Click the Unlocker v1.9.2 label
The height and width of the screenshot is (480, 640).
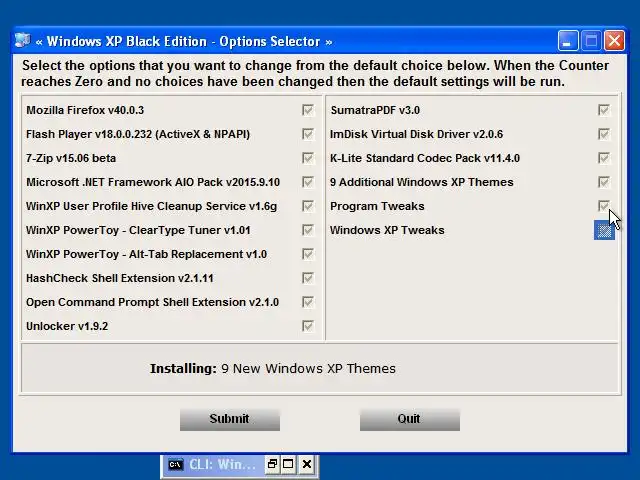click(67, 327)
